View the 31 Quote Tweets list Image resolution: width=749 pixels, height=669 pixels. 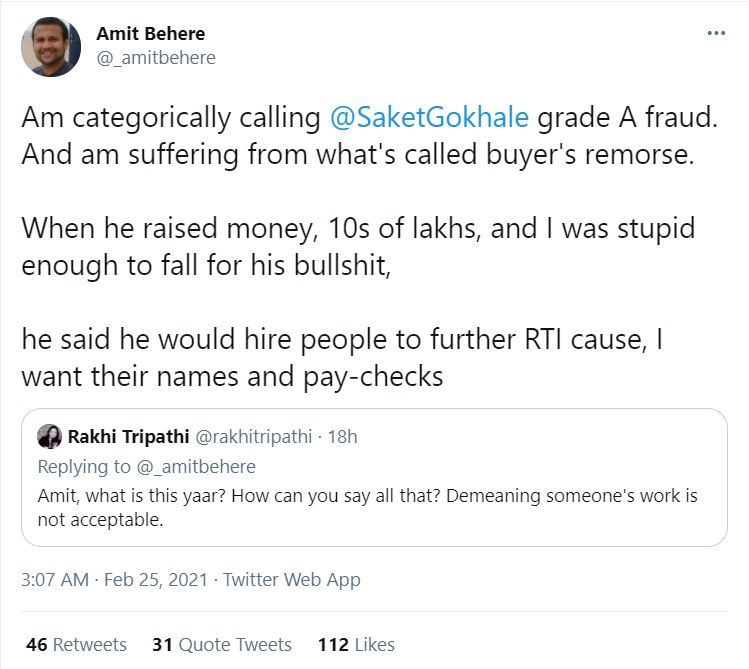[221, 644]
